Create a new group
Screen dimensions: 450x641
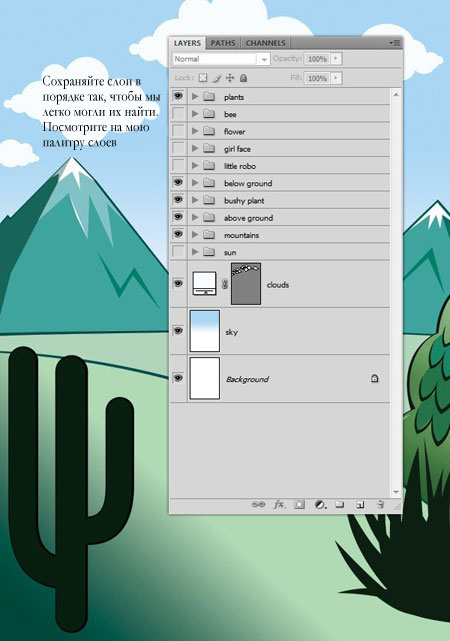point(340,504)
